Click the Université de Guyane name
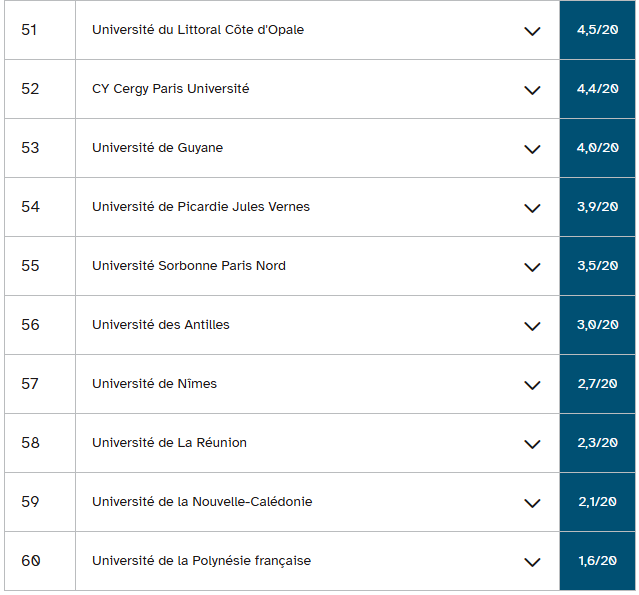This screenshot has height=595, width=639. click(157, 148)
